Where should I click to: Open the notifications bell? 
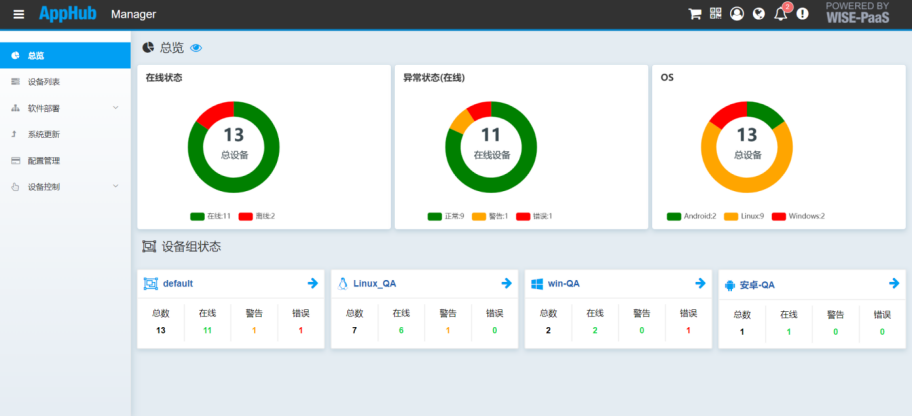(781, 14)
